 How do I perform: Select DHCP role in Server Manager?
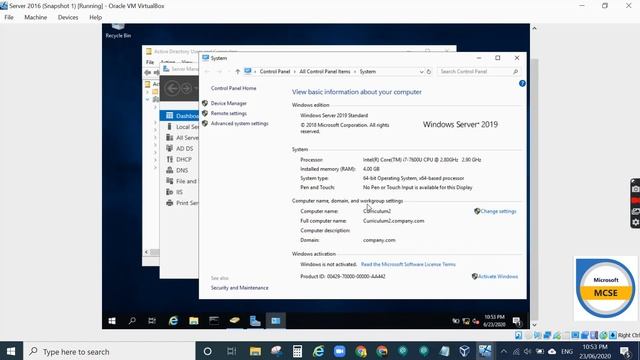pos(179,160)
